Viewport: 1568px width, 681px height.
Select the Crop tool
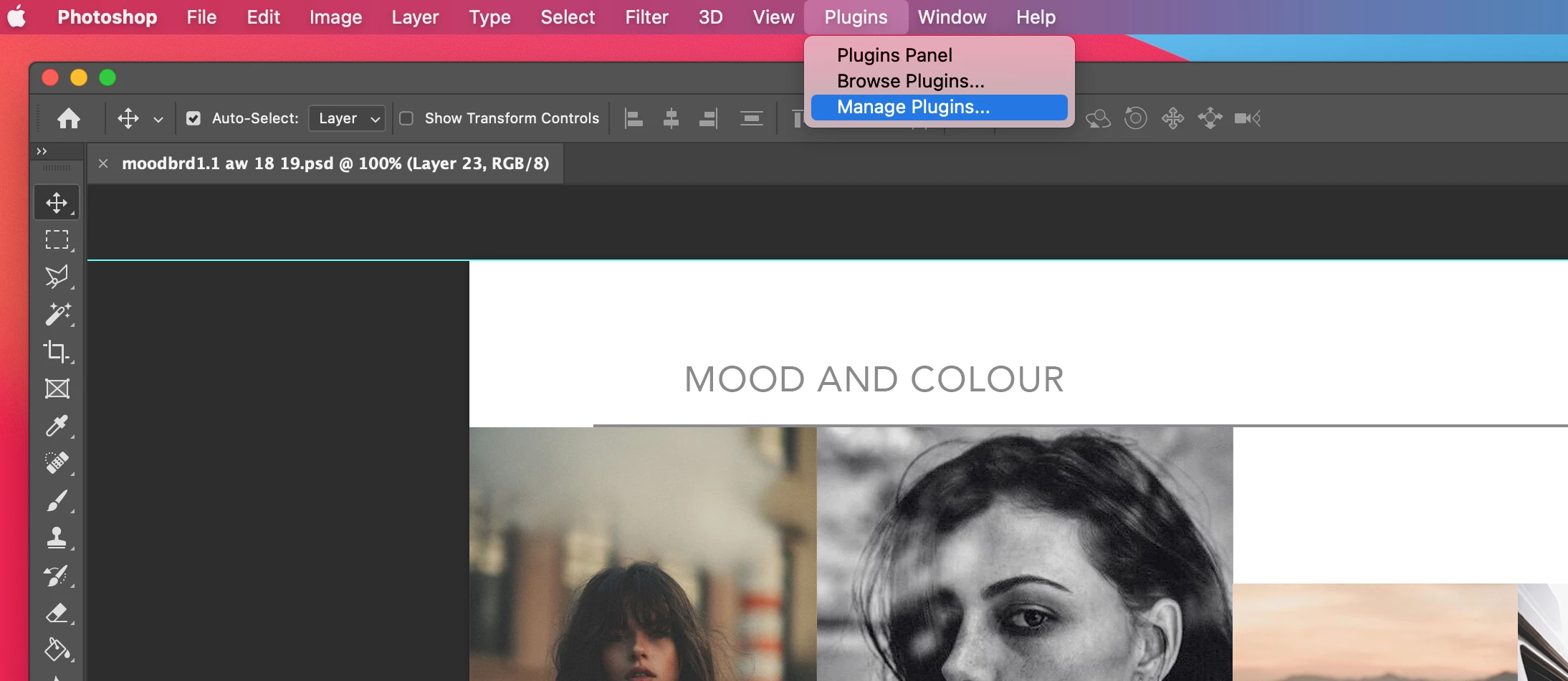tap(57, 351)
